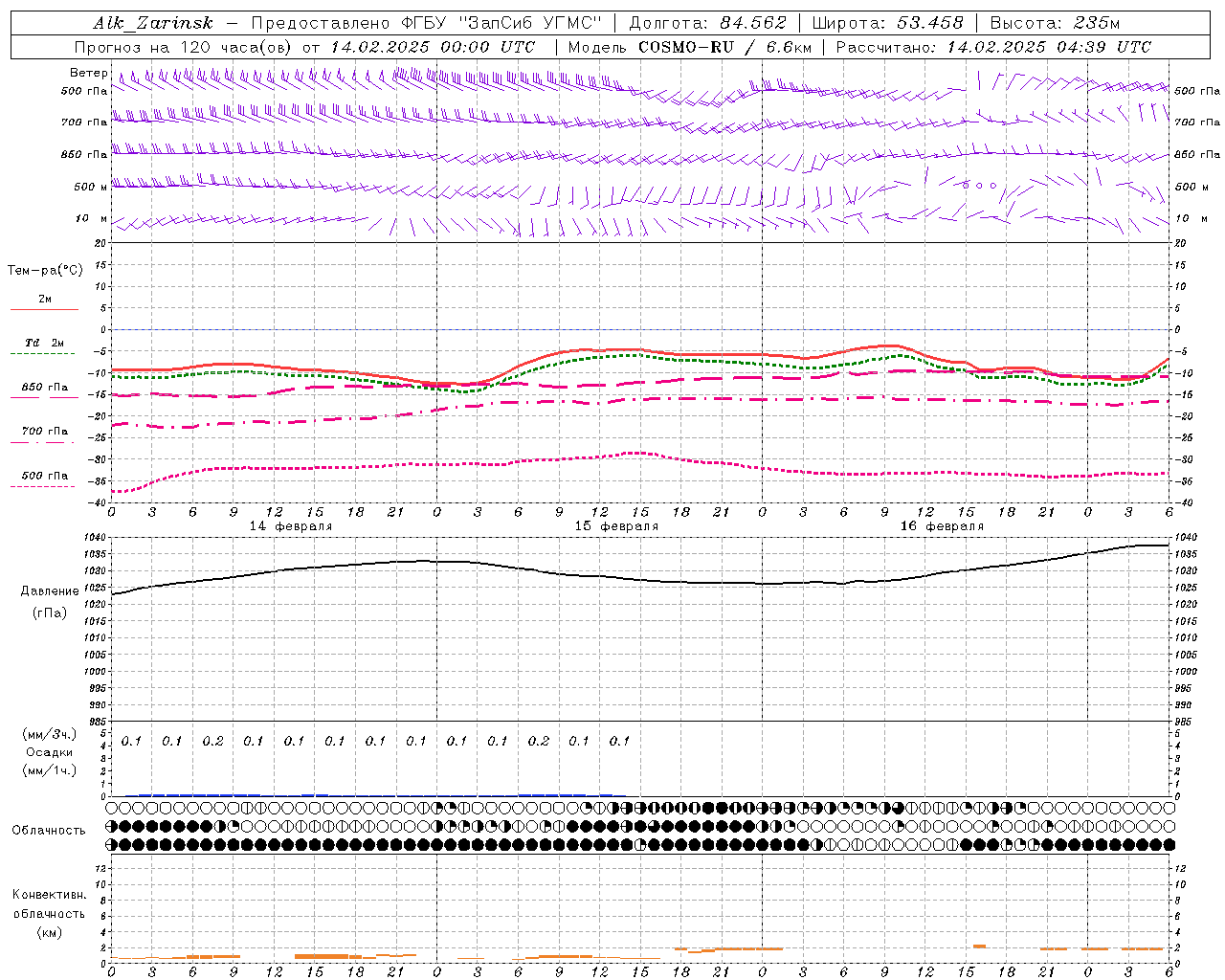Click the 16 февраля date label
Screen dimensions: 1225x980
pos(942,526)
